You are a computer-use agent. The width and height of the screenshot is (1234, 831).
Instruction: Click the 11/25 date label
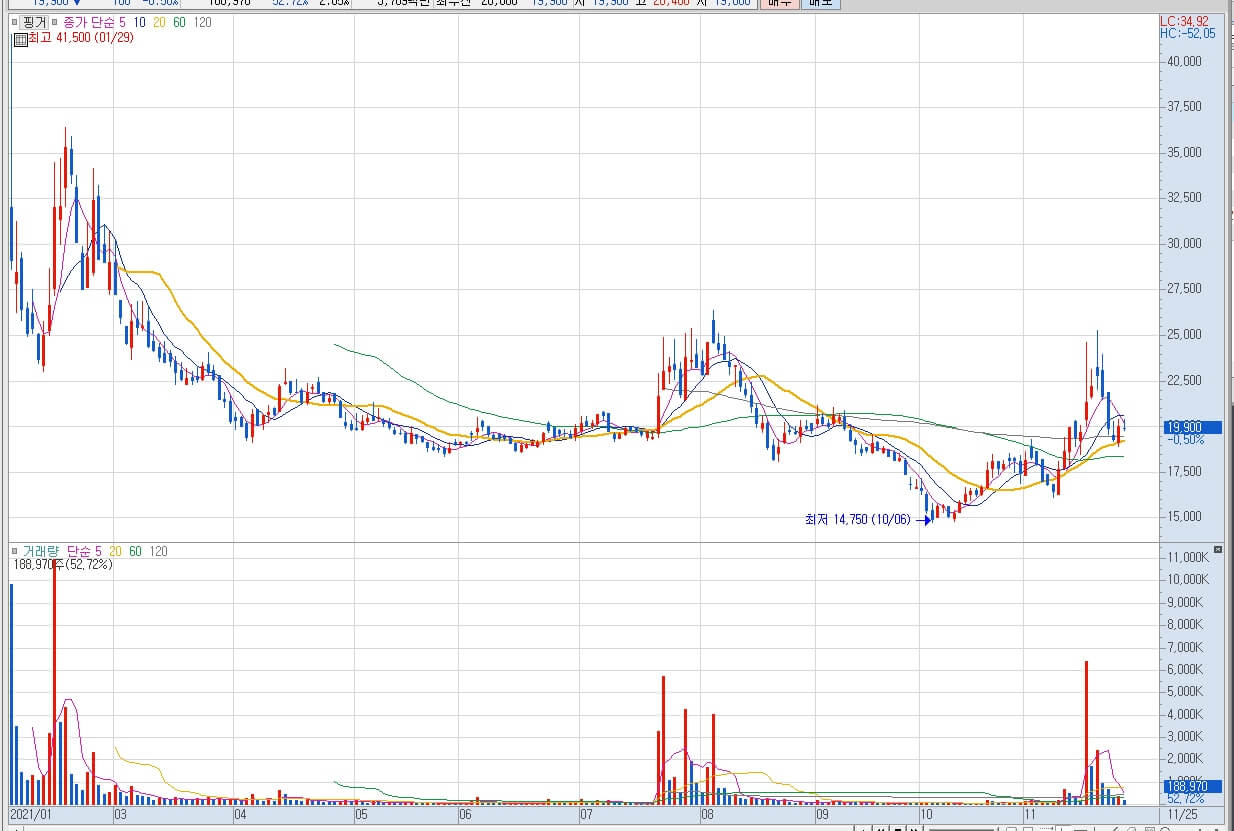(1182, 815)
